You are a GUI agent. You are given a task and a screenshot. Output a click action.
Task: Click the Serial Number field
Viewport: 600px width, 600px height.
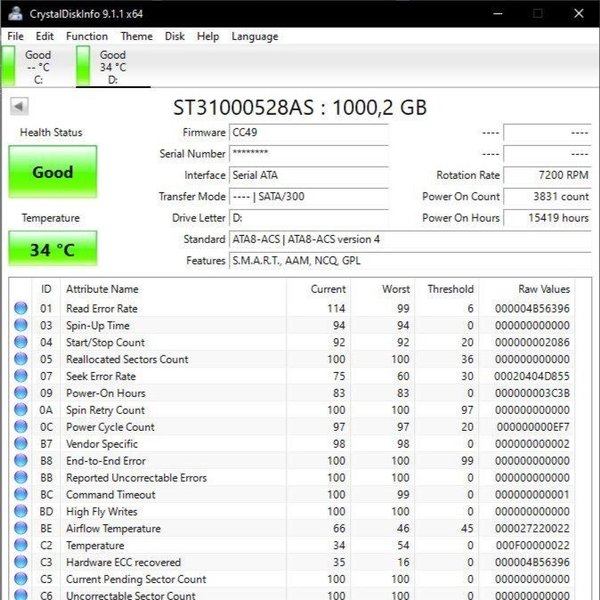click(x=307, y=154)
